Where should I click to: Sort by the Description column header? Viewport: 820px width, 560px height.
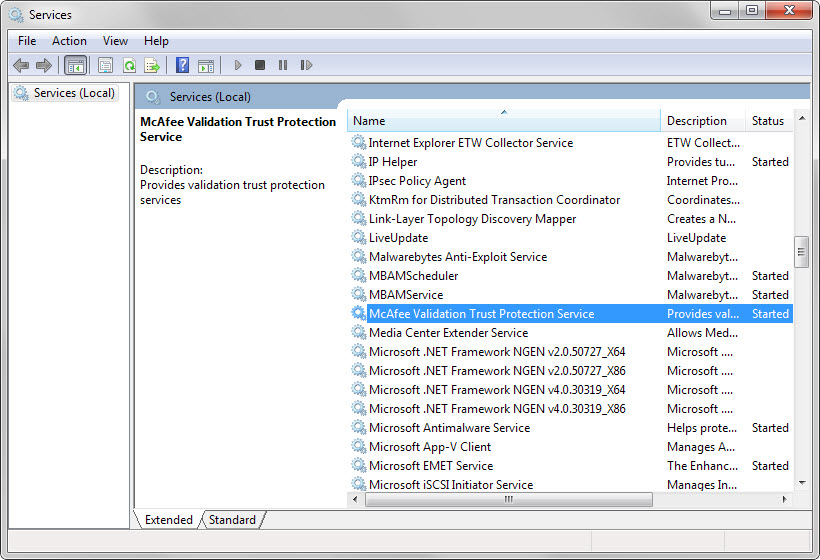(x=703, y=121)
